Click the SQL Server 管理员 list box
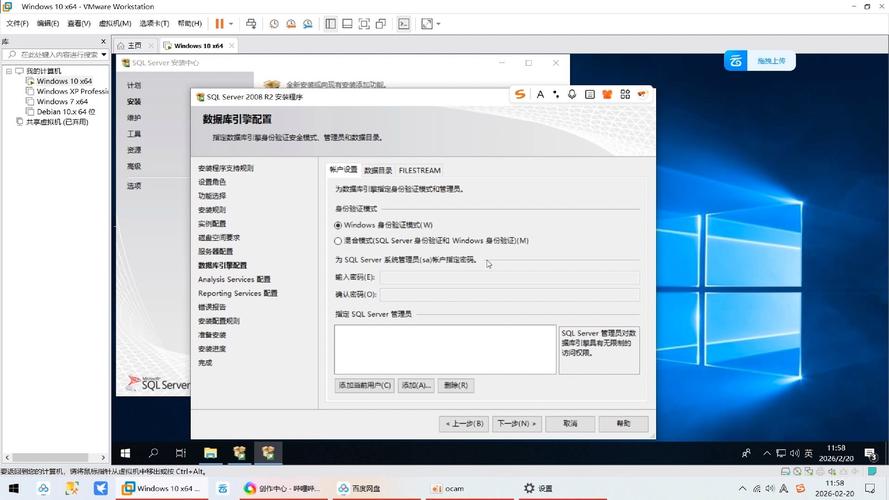 point(445,349)
